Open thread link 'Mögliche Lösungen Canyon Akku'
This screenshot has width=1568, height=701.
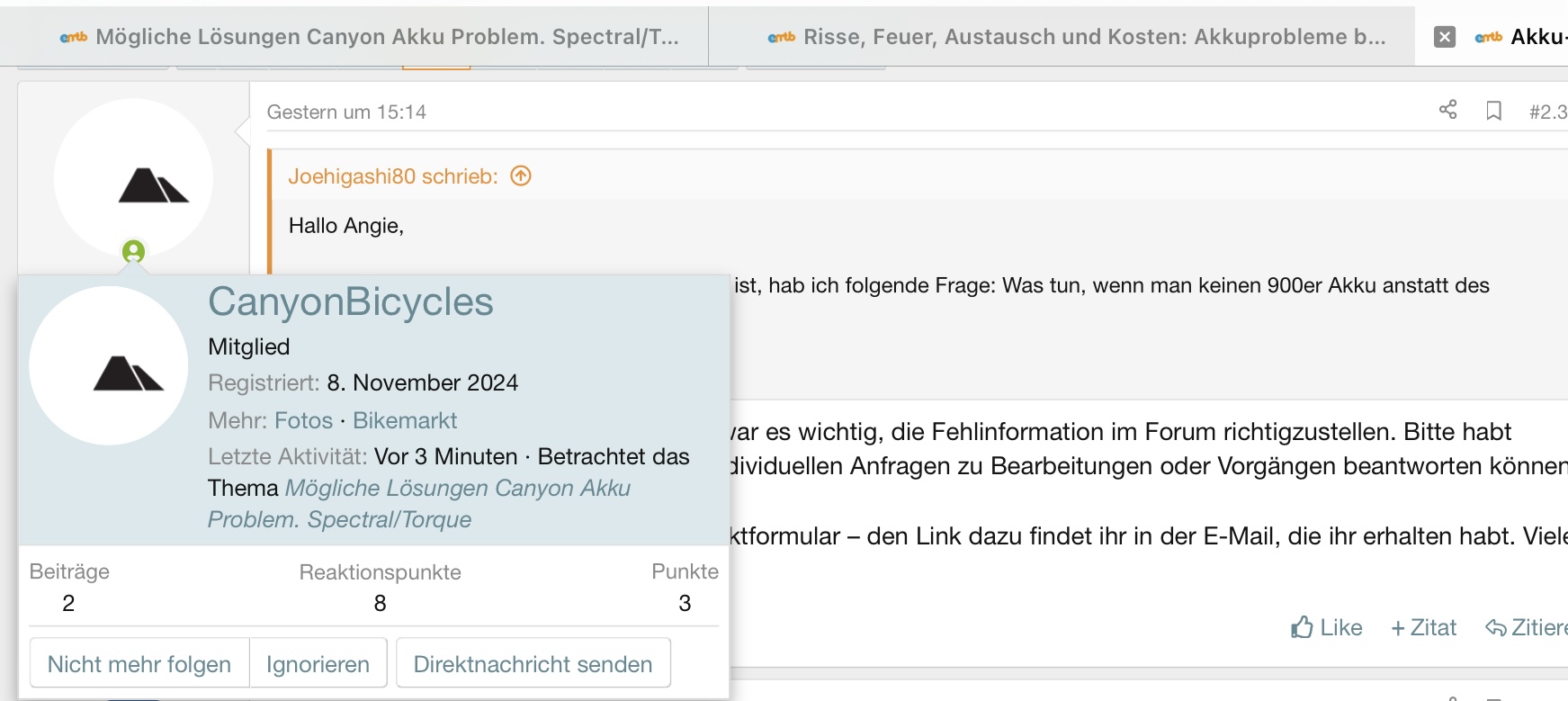(x=419, y=504)
